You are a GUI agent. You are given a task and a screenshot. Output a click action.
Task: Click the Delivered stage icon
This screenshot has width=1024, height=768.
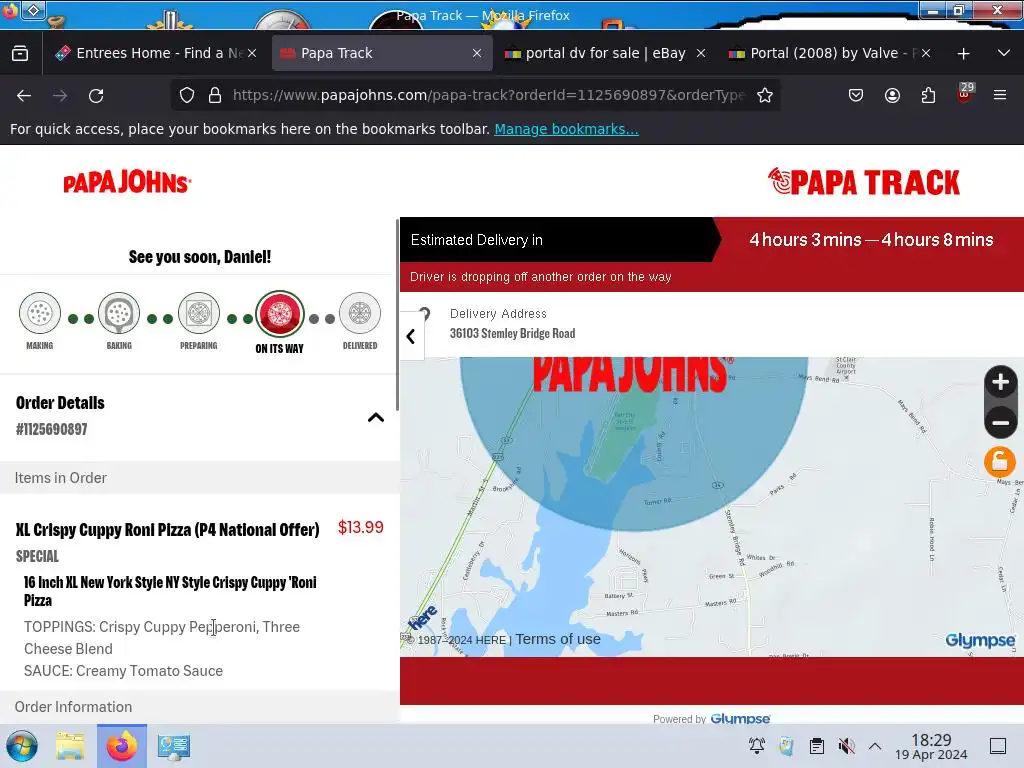[360, 313]
